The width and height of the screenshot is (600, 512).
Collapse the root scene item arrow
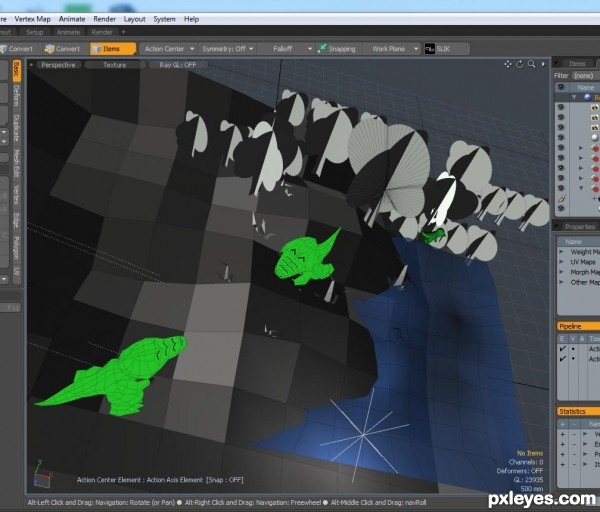click(574, 97)
